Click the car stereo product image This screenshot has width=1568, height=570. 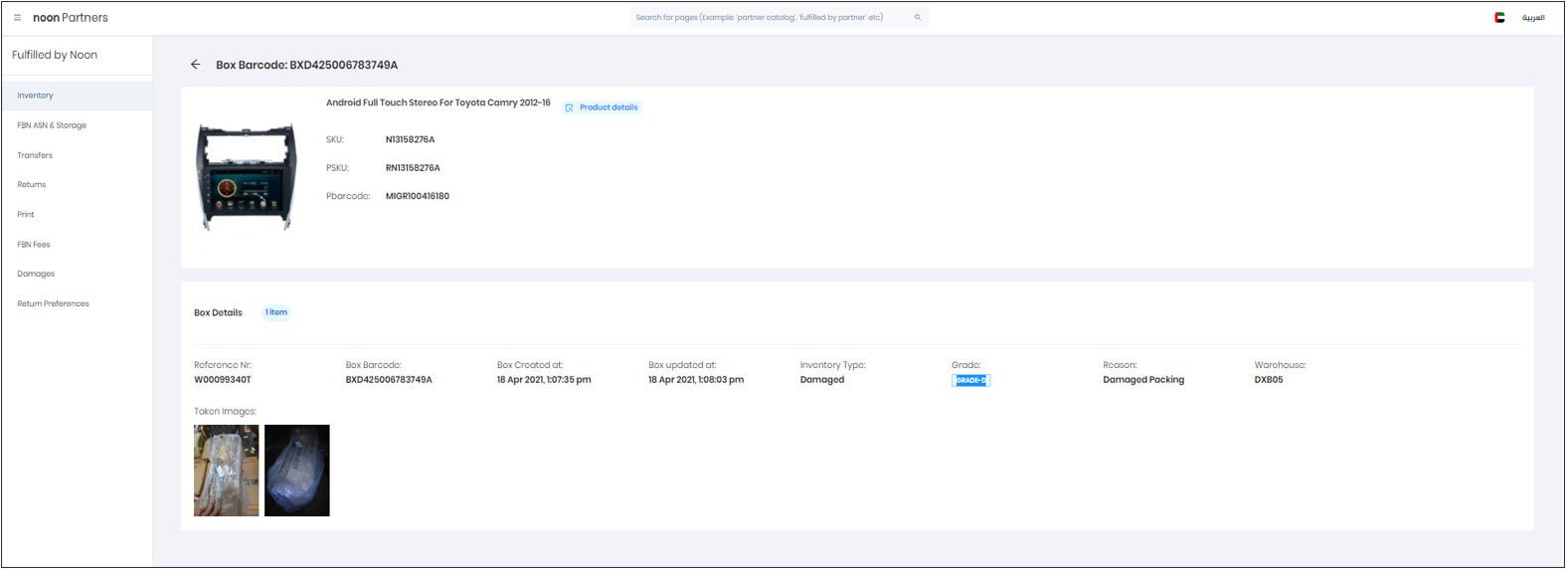[247, 177]
